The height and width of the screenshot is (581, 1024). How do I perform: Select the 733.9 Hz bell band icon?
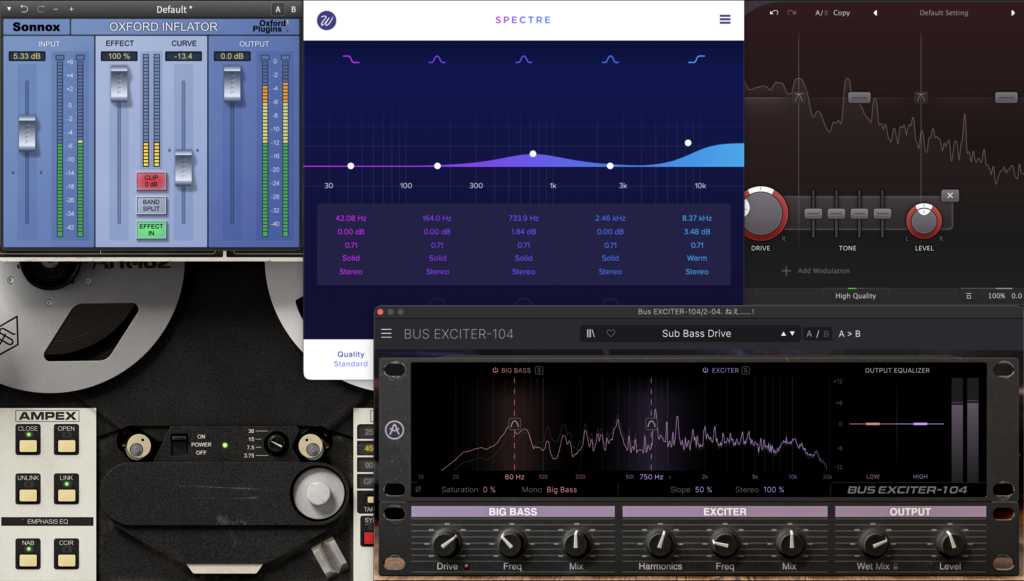524,59
